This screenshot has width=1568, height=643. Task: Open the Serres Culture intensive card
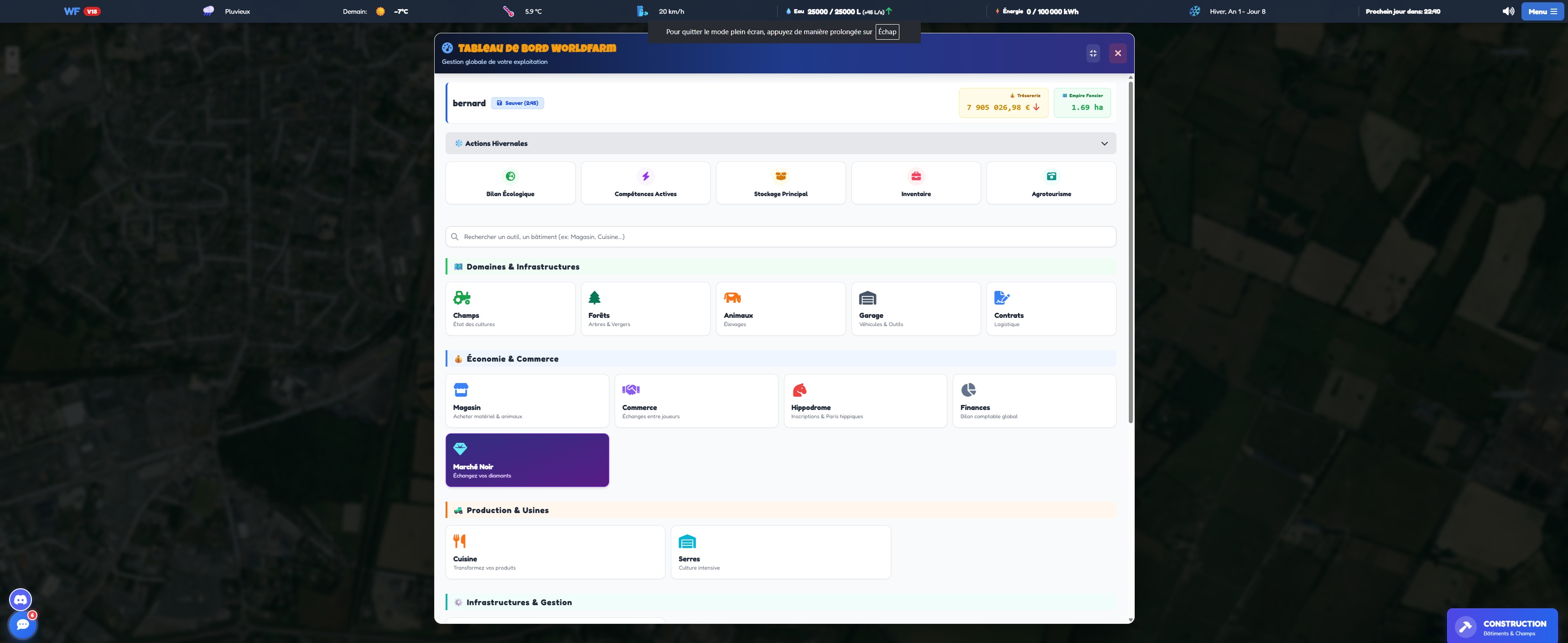pyautogui.click(x=781, y=552)
